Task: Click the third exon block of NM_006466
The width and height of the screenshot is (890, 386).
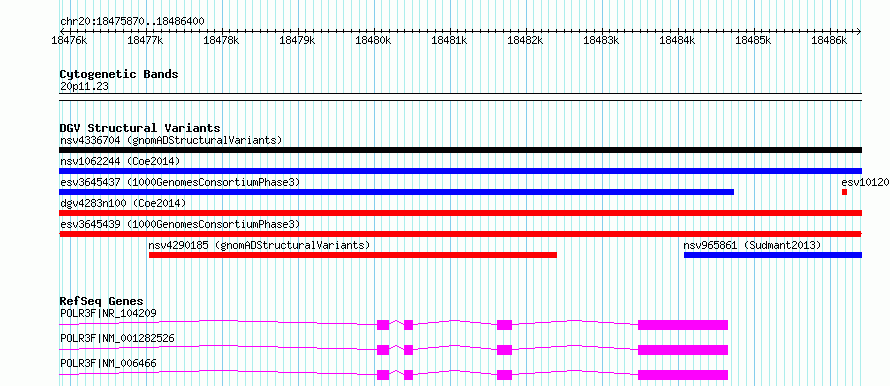Action: (505, 375)
